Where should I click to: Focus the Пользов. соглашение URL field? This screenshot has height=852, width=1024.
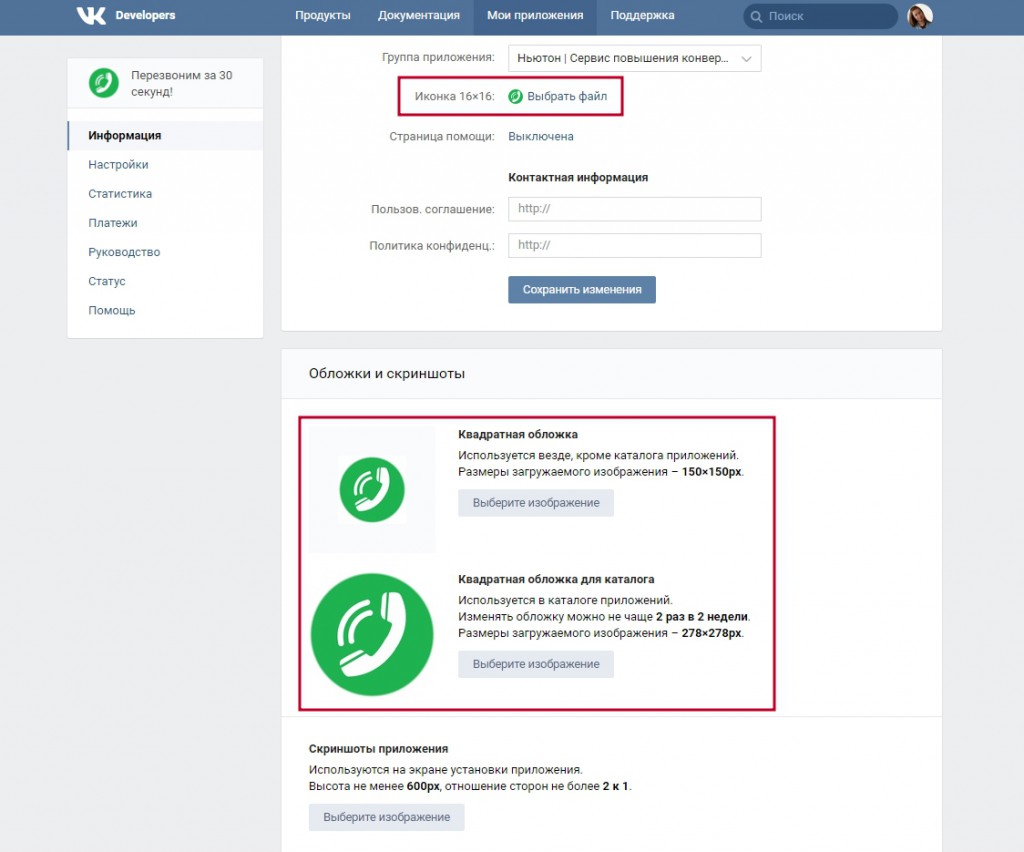[635, 209]
